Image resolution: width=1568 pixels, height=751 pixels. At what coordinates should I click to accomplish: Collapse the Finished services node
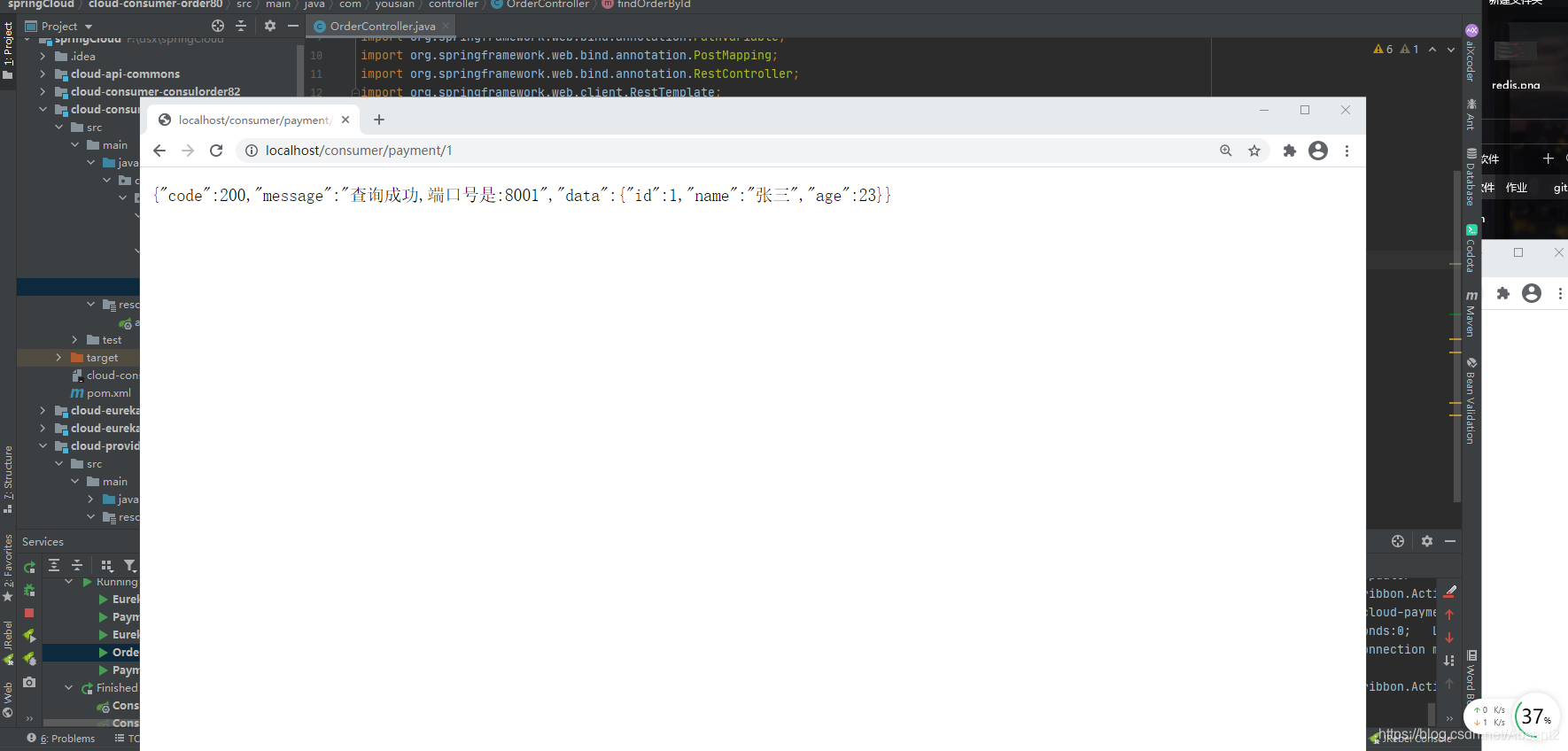pyautogui.click(x=69, y=687)
